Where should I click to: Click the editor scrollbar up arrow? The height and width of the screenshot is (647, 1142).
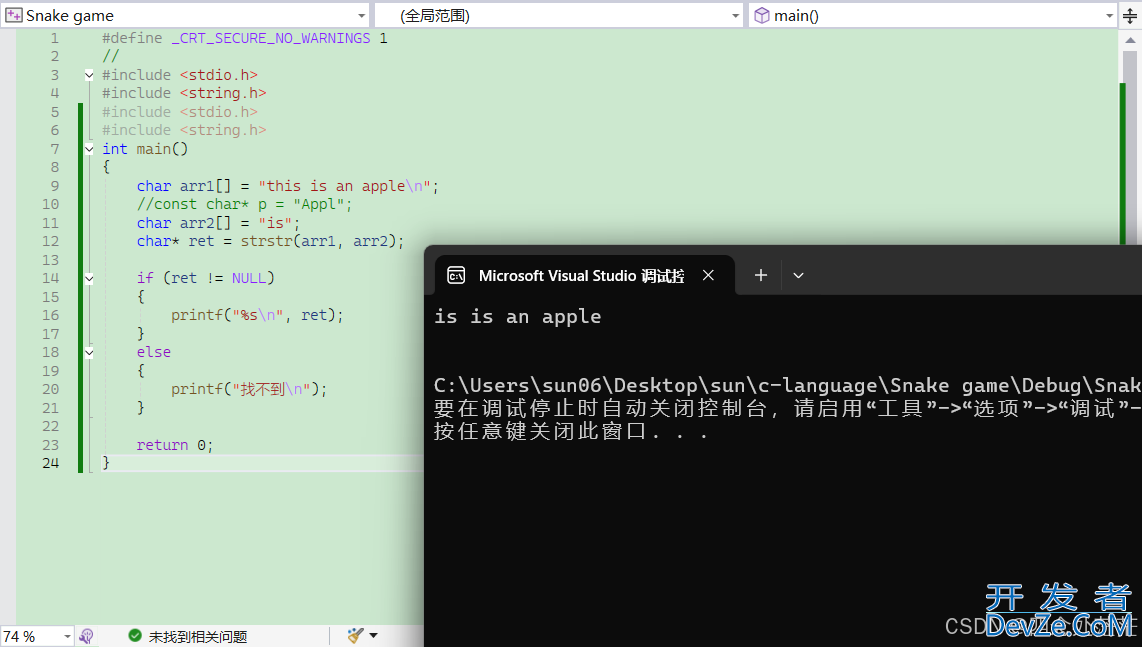(x=1130, y=40)
